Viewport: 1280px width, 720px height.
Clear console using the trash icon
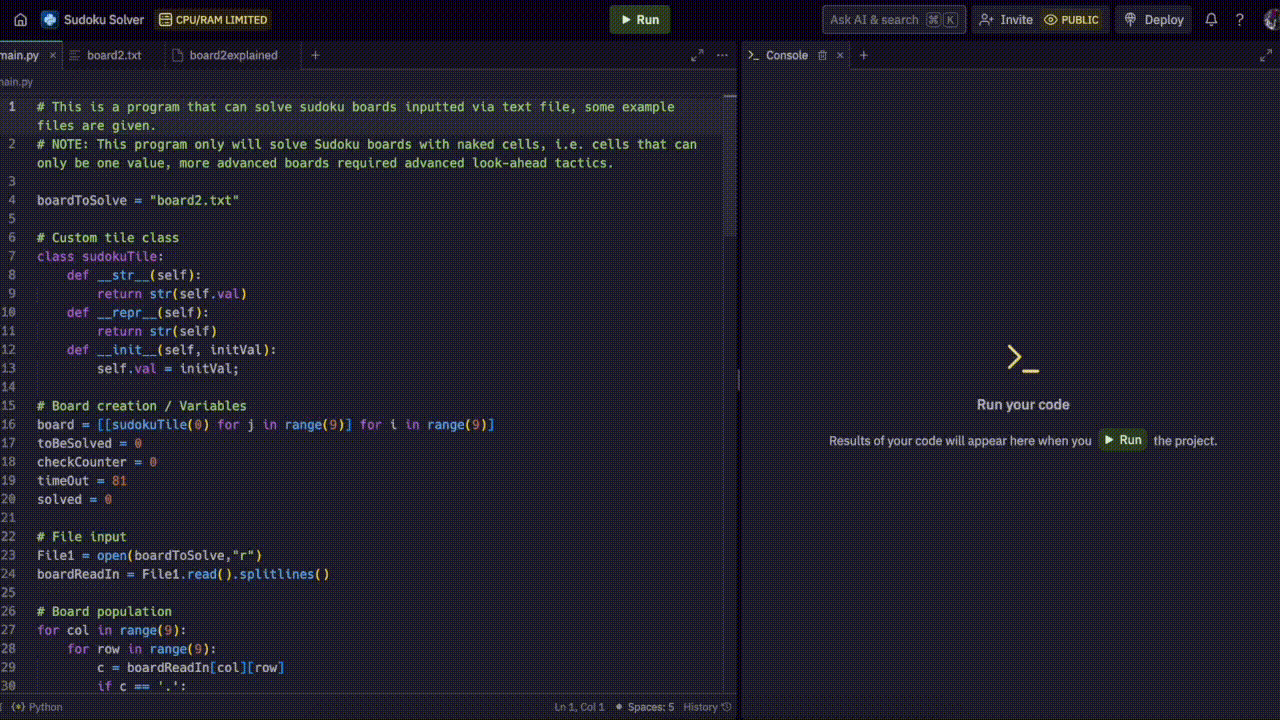point(823,56)
